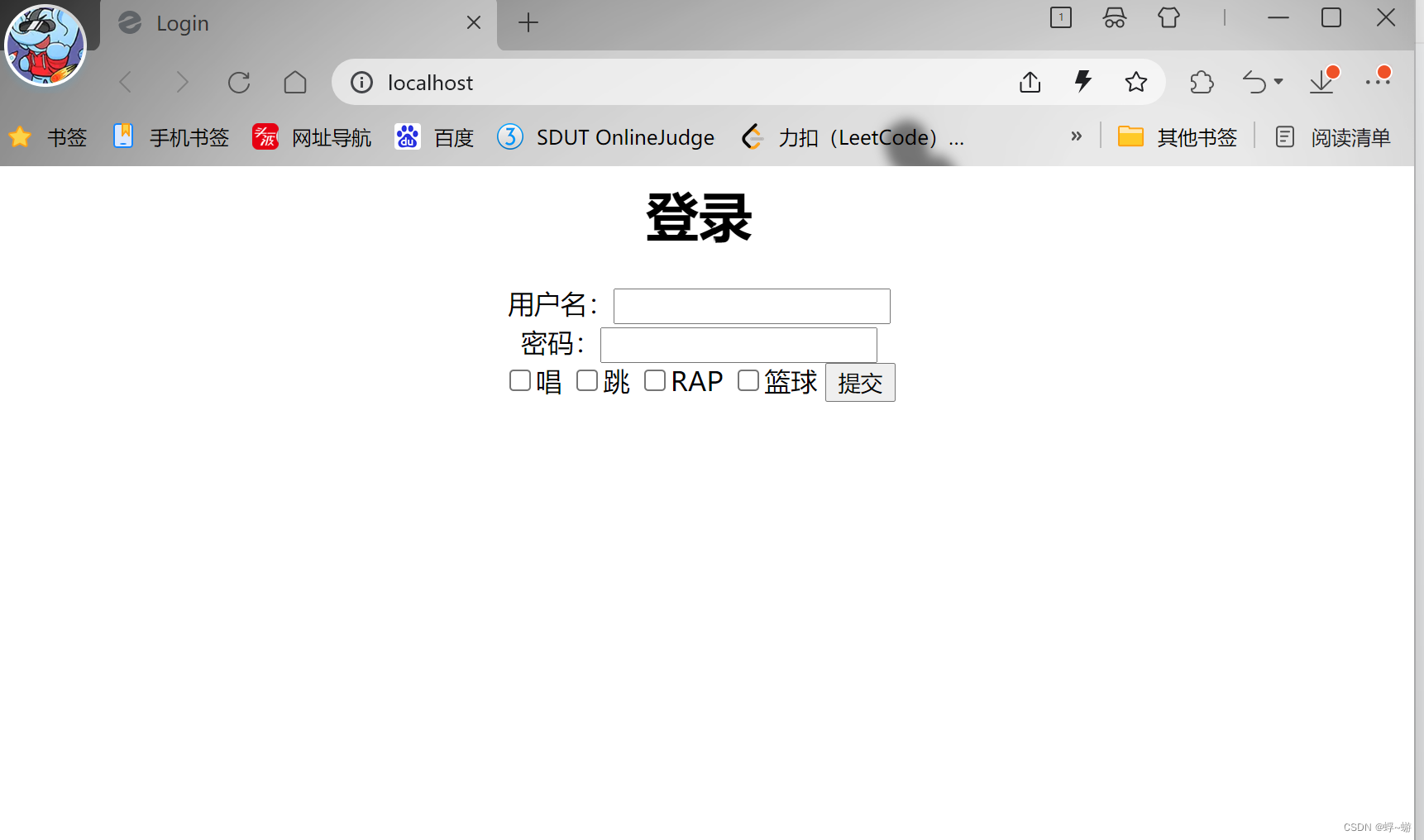Expand the undo arrow dropdown

pyautogui.click(x=1278, y=82)
